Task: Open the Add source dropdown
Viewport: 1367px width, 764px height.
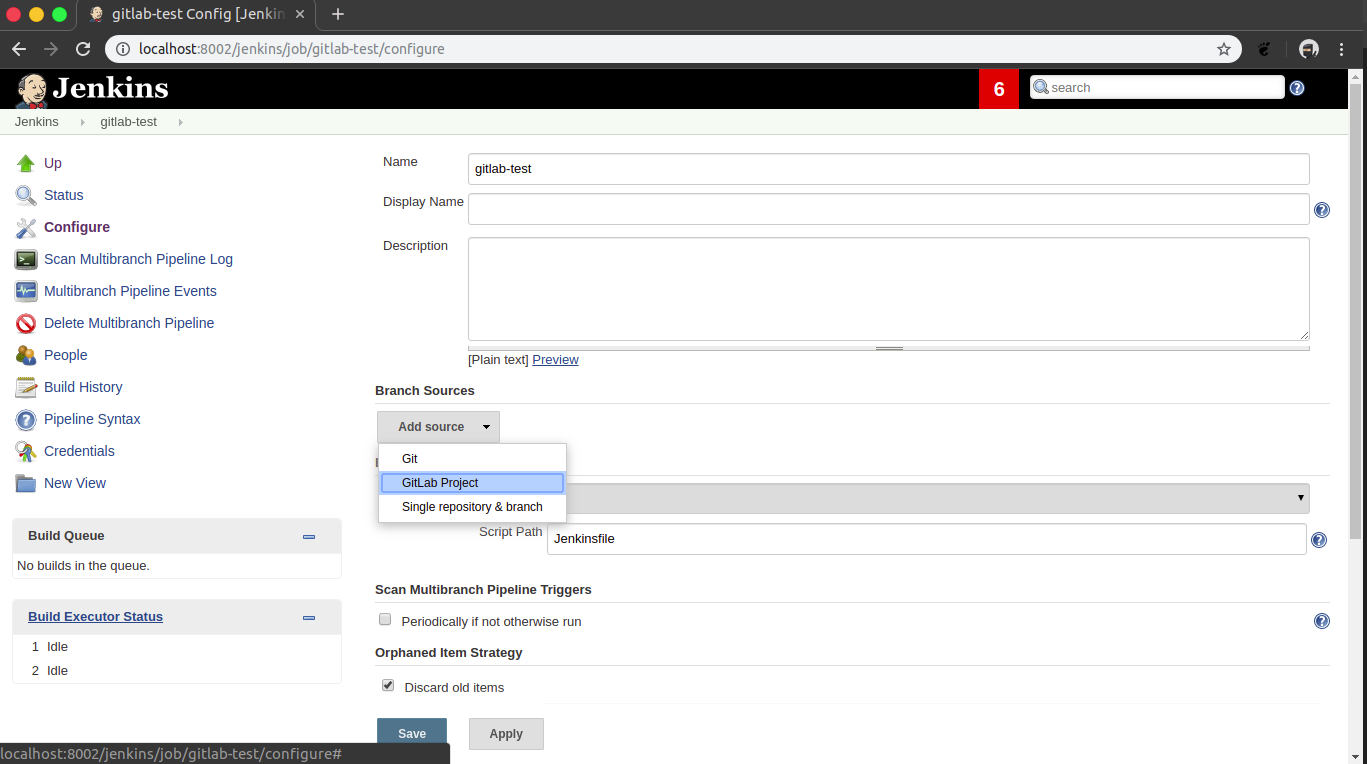Action: (438, 427)
